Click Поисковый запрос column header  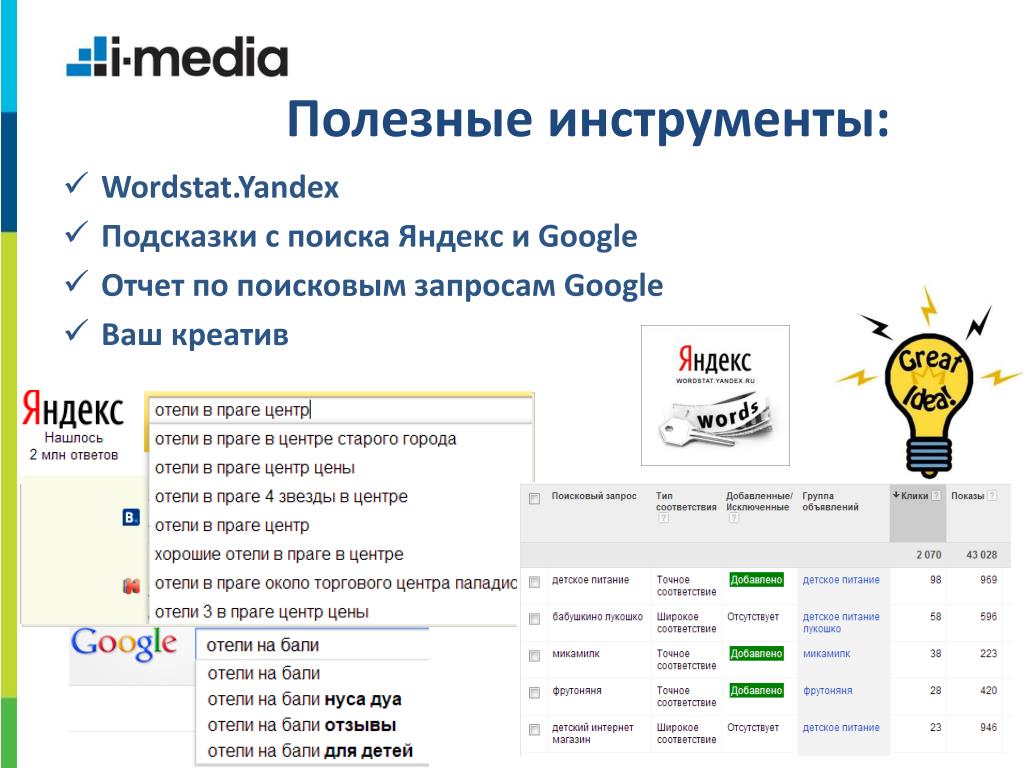(594, 496)
